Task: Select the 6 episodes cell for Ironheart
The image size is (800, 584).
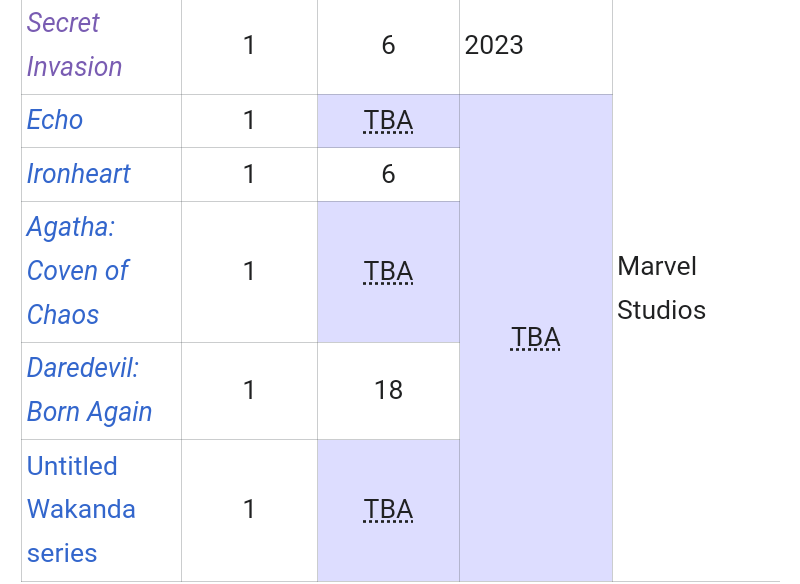Action: 388,174
